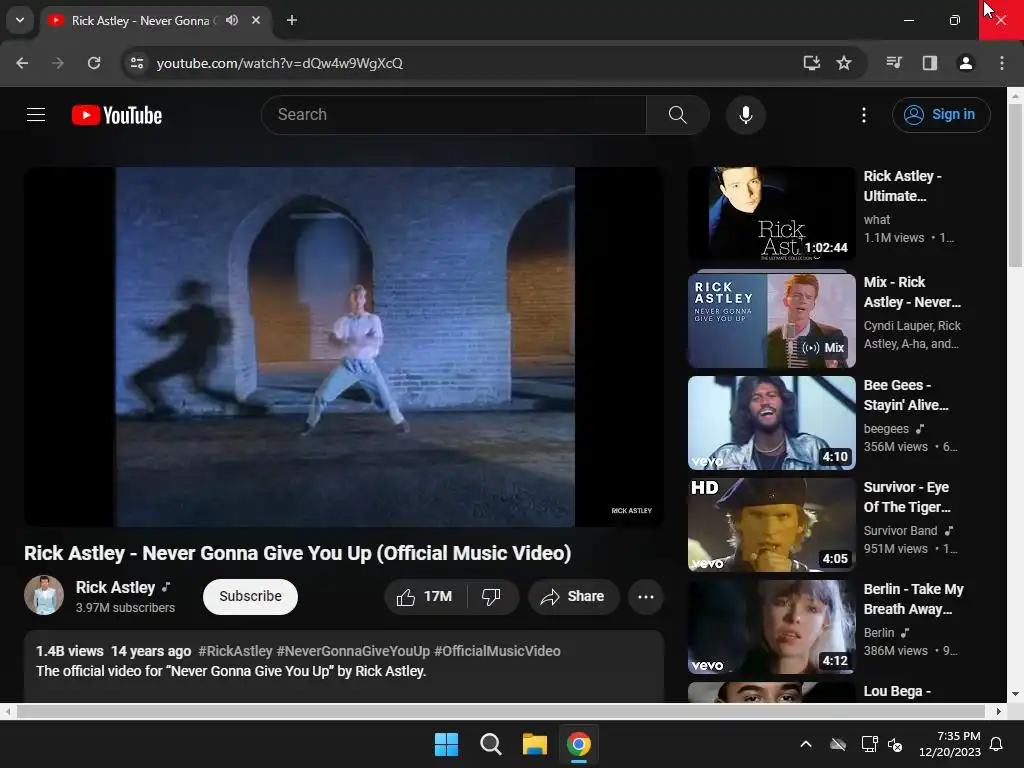1024x768 pixels.
Task: Click #RickAstley hashtag link
Action: click(x=235, y=651)
